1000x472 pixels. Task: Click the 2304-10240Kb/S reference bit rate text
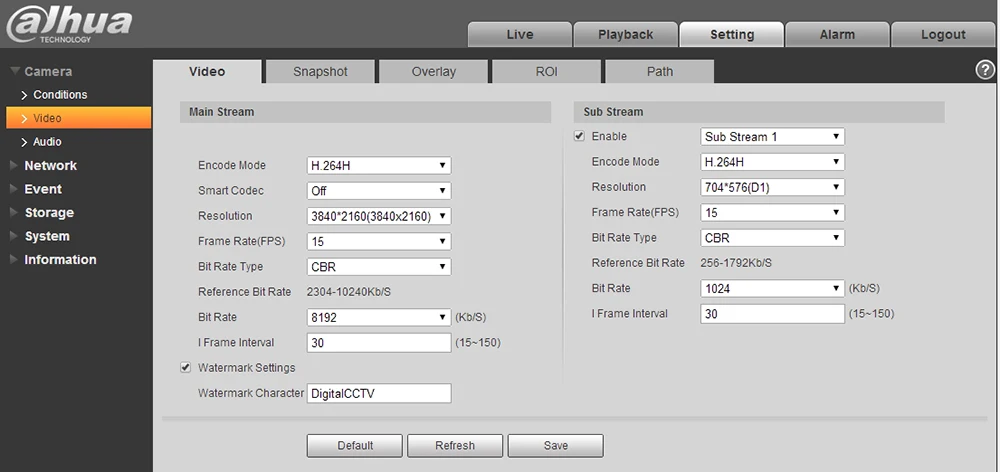(349, 292)
